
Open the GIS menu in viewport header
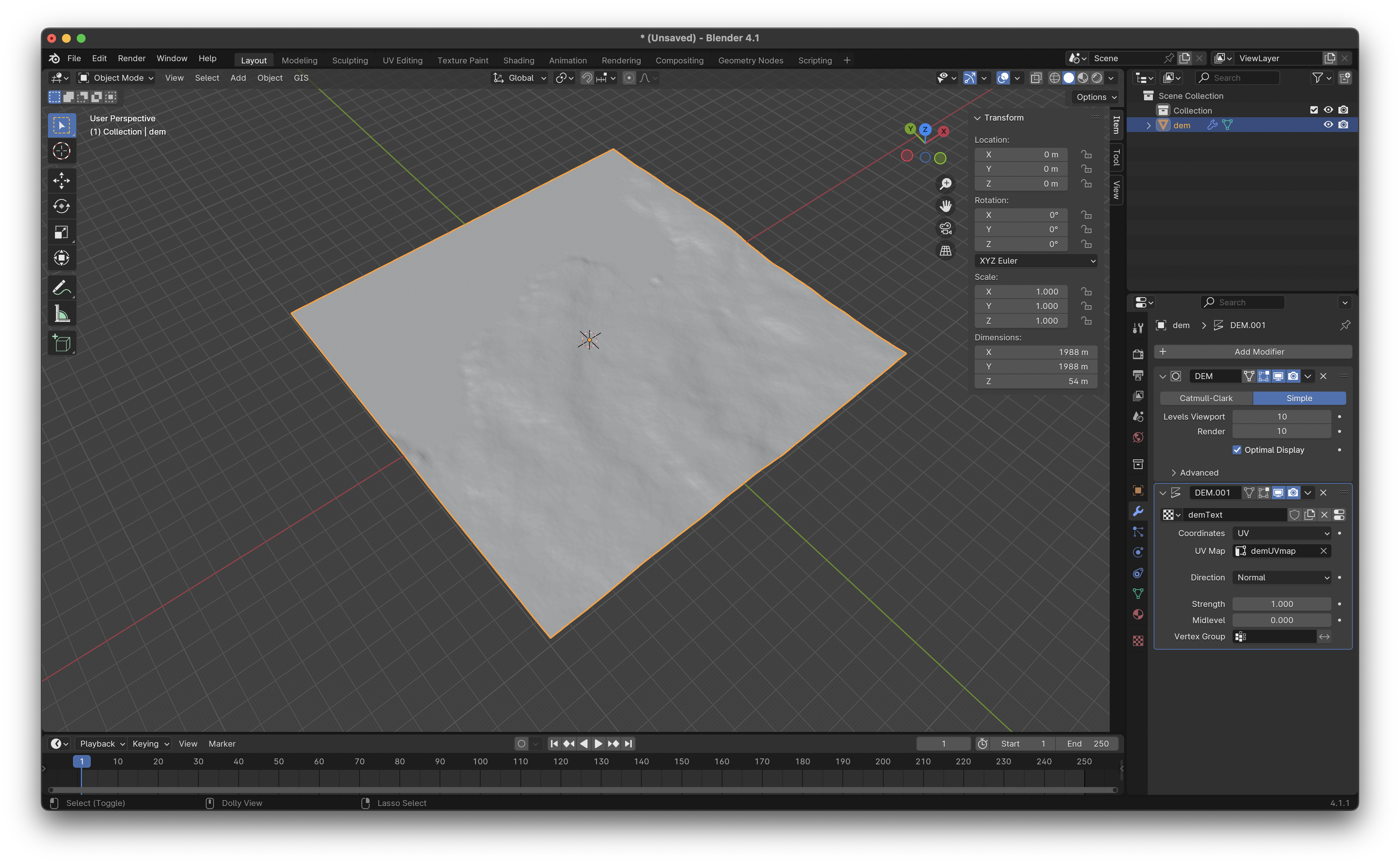click(301, 78)
